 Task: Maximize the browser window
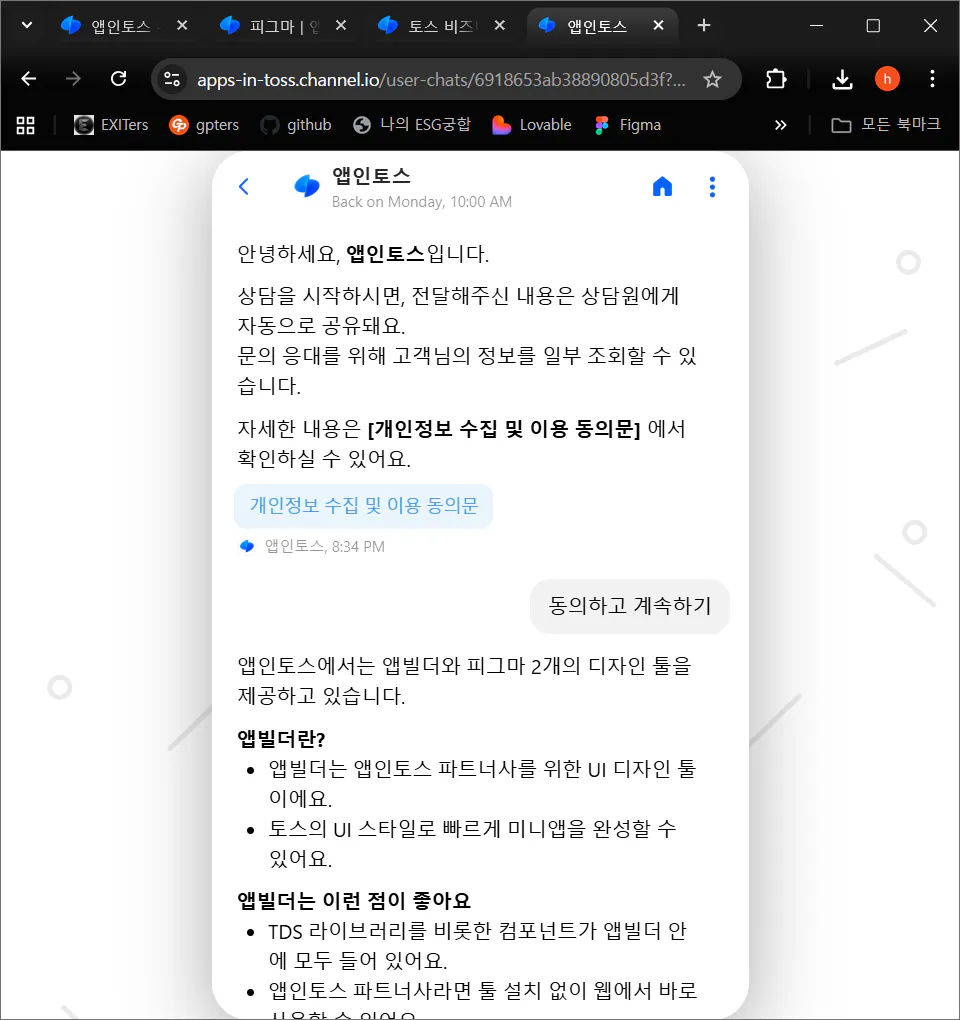click(873, 25)
